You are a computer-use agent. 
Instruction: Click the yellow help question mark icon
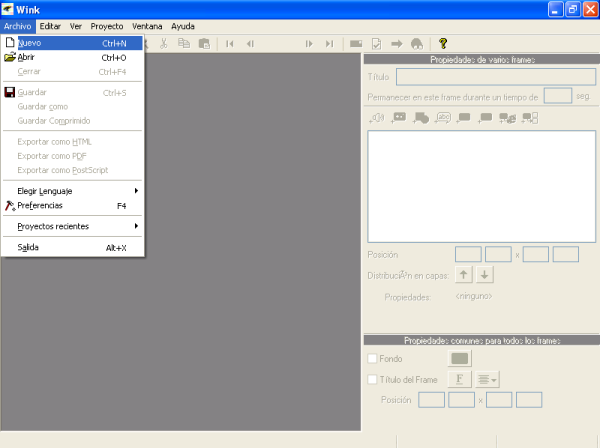pos(443,43)
